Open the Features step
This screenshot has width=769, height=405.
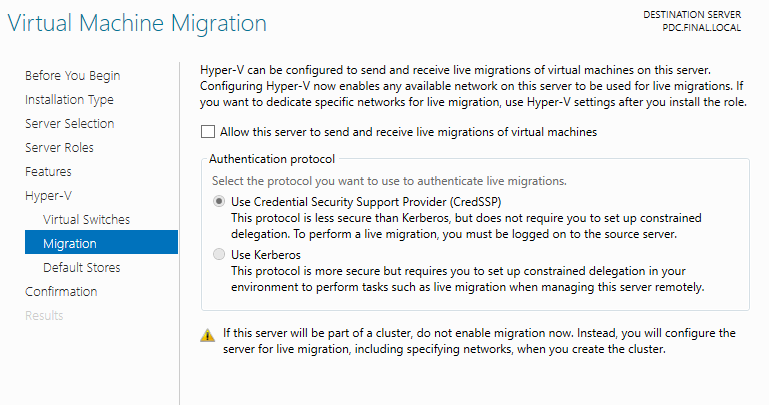pyautogui.click(x=48, y=172)
